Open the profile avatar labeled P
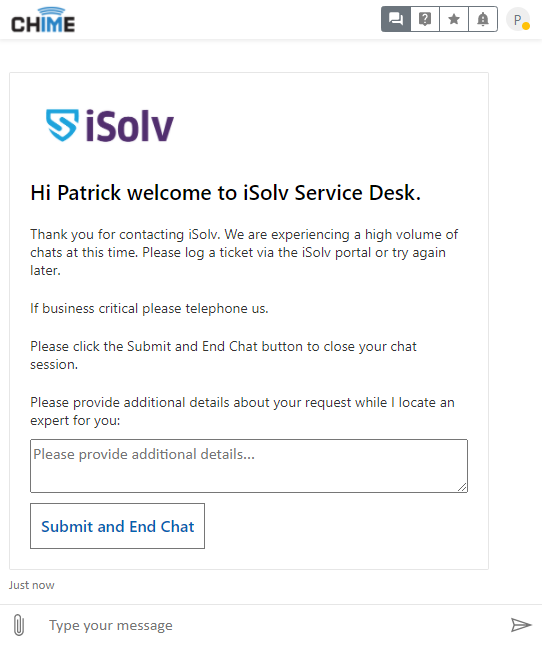542x645 pixels. point(518,19)
